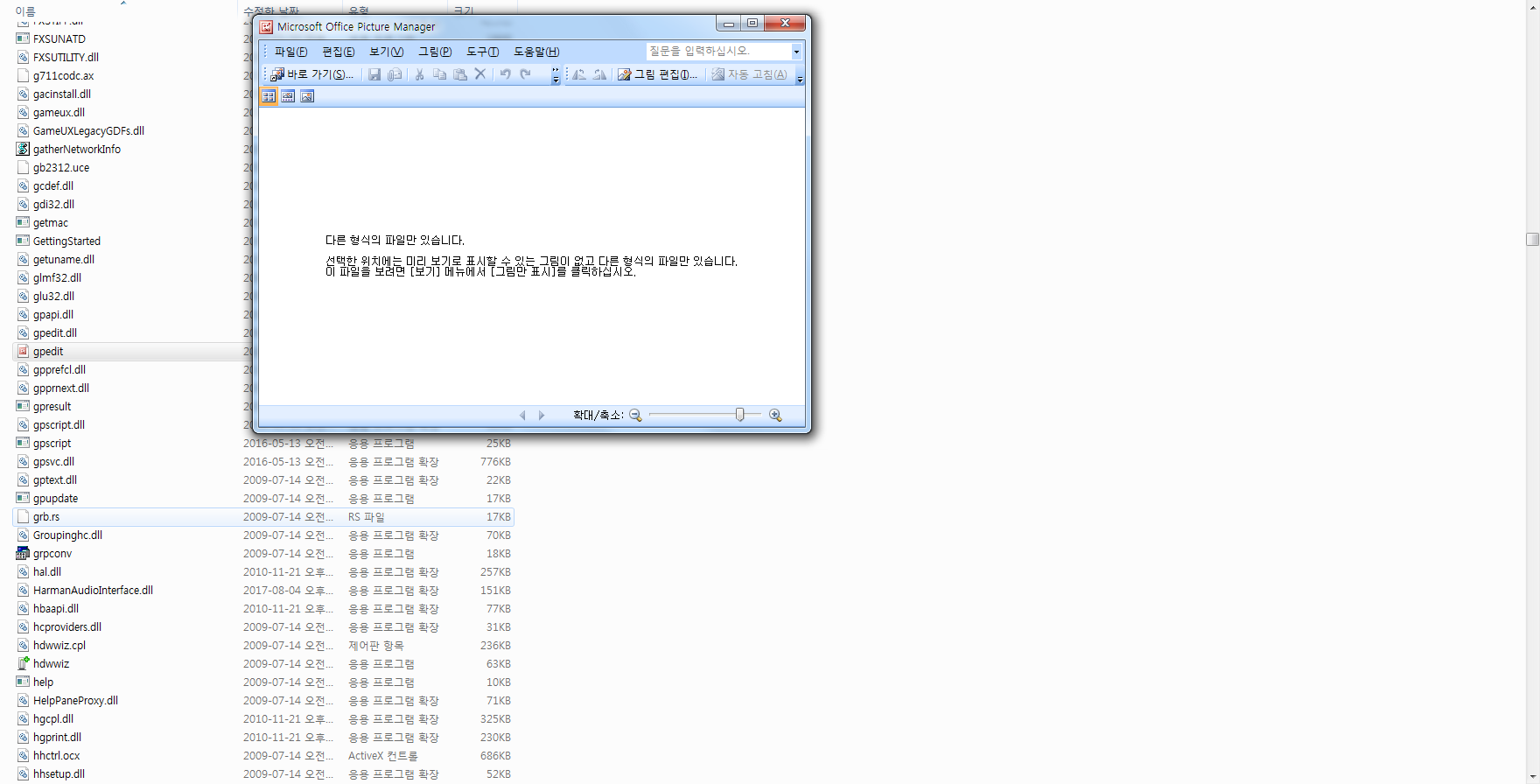Image resolution: width=1540 pixels, height=784 pixels.
Task: Click the Copy icon in toolbar
Action: (x=440, y=74)
